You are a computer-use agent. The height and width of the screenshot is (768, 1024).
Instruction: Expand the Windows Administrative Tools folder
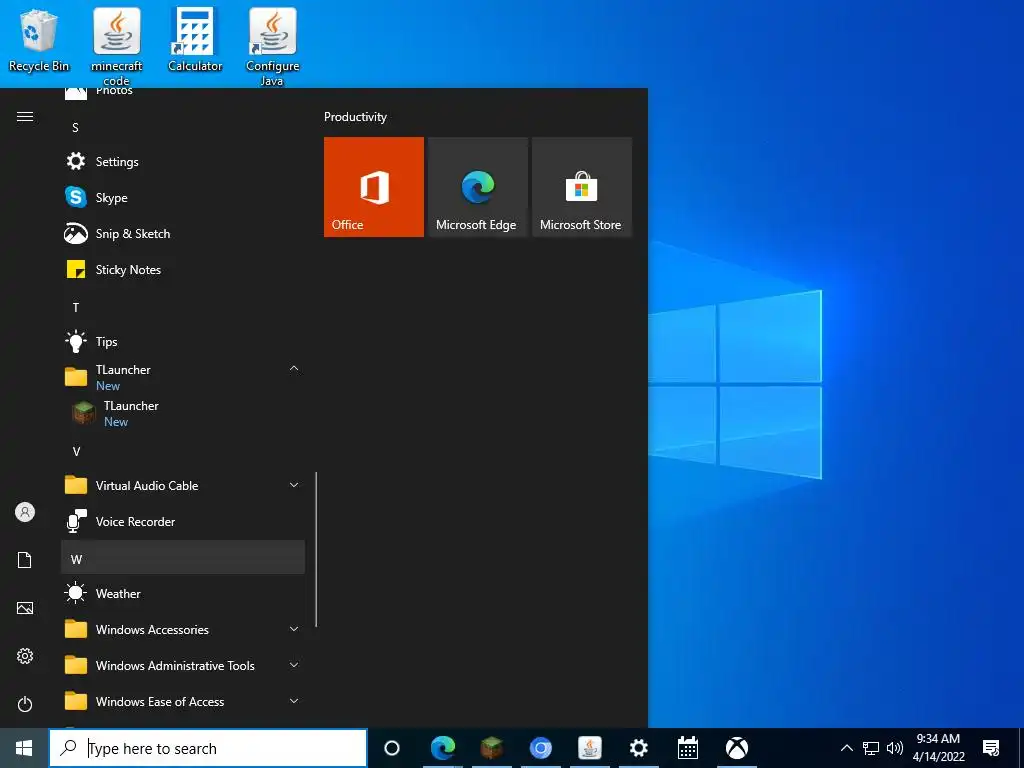[294, 665]
